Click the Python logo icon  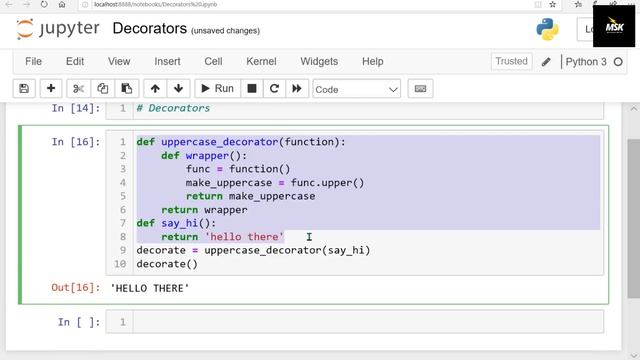point(547,29)
